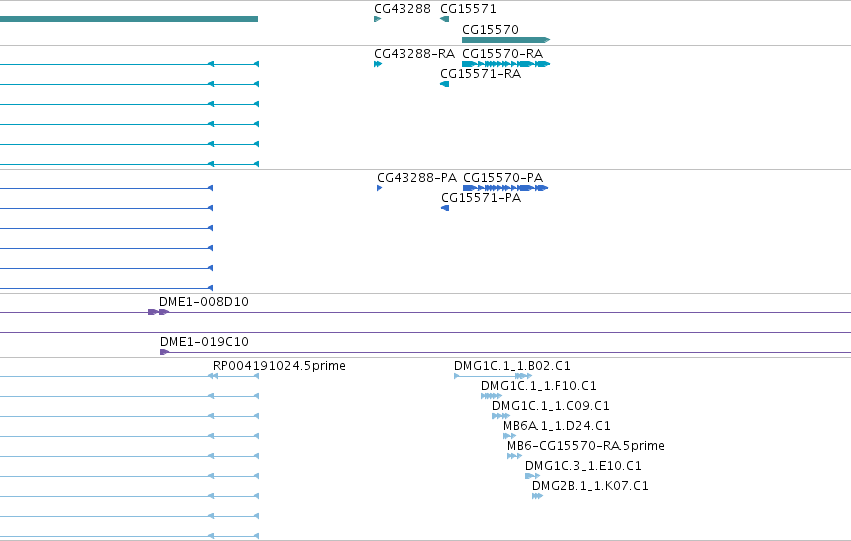Select the RP004191024.5prime EST label
The width and height of the screenshot is (851, 541).
click(279, 366)
